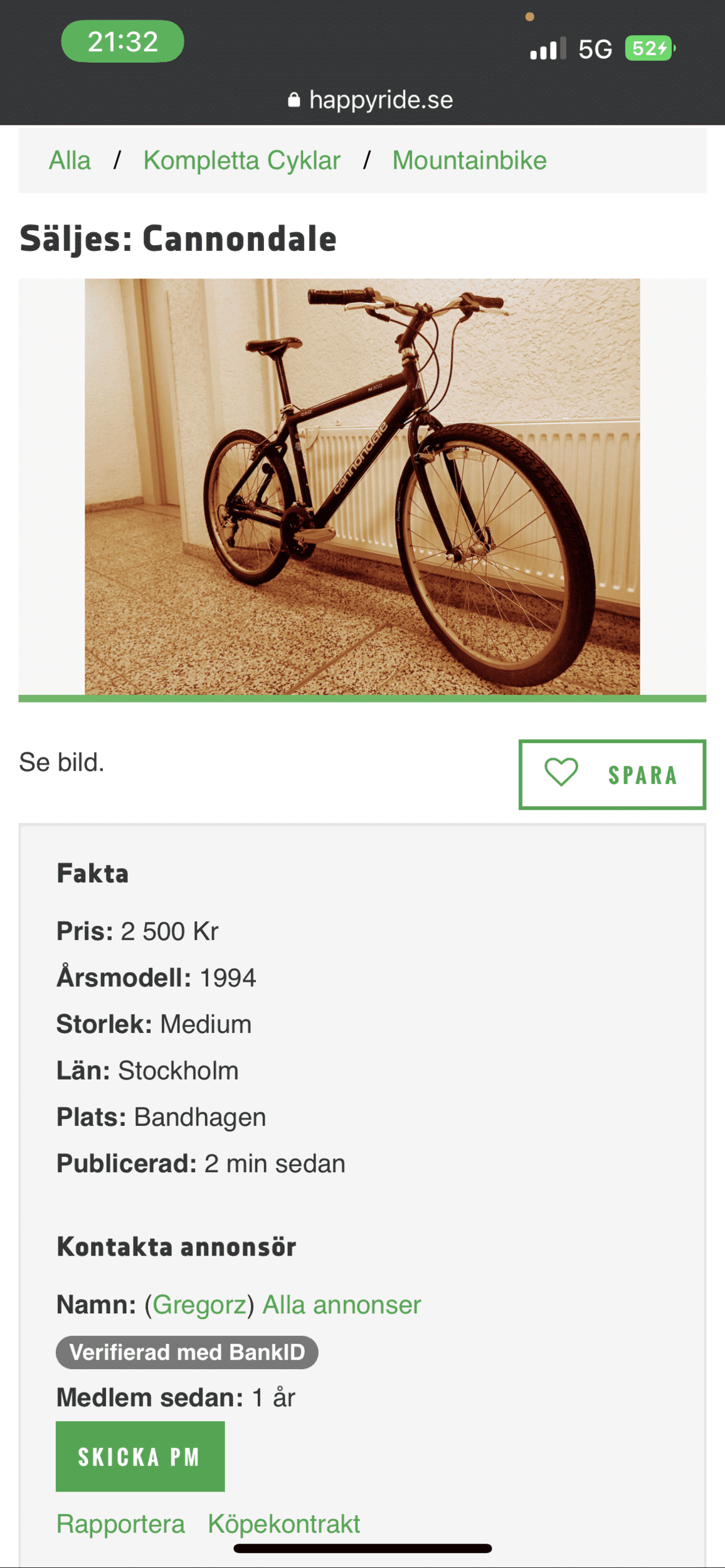Tap the green 21:32 time pill
Viewport: 725px width, 1568px height.
click(x=122, y=41)
